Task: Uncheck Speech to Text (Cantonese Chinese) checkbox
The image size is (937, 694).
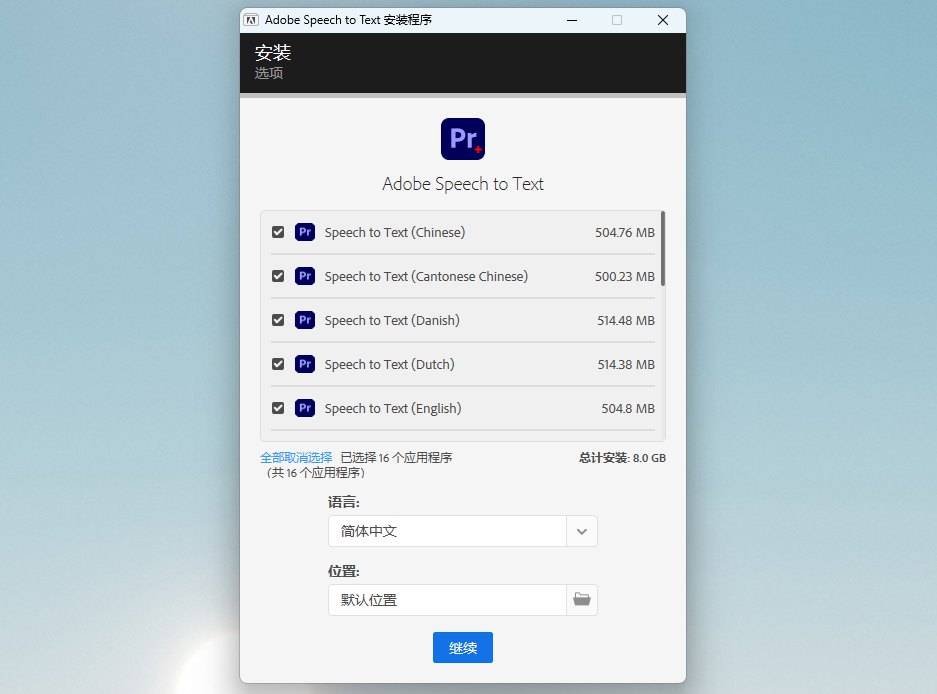Action: pos(278,276)
